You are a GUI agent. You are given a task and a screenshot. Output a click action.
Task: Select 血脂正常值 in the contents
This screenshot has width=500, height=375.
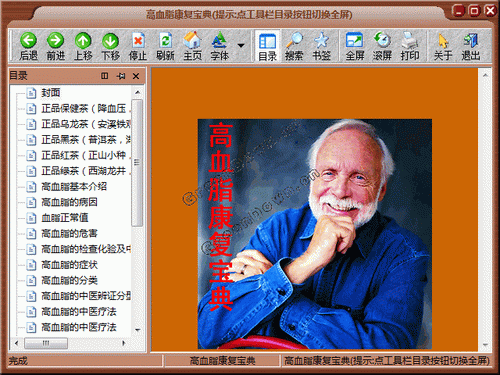65,218
